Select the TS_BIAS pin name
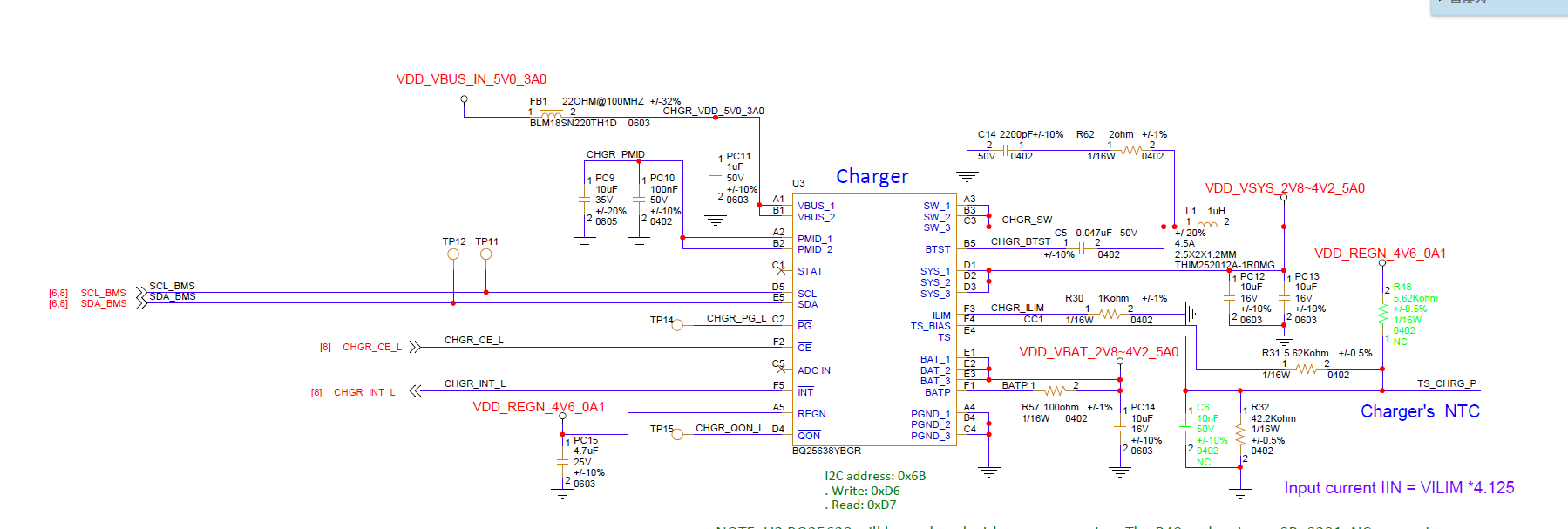The image size is (1568, 529). click(931, 326)
